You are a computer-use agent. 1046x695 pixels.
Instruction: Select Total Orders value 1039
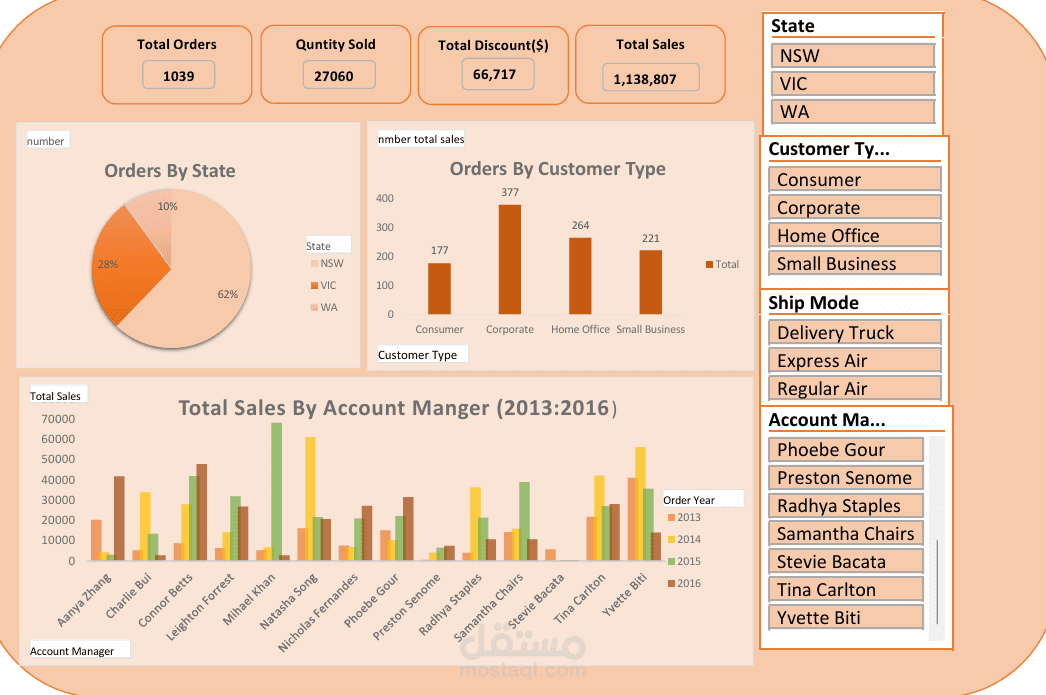pyautogui.click(x=178, y=75)
